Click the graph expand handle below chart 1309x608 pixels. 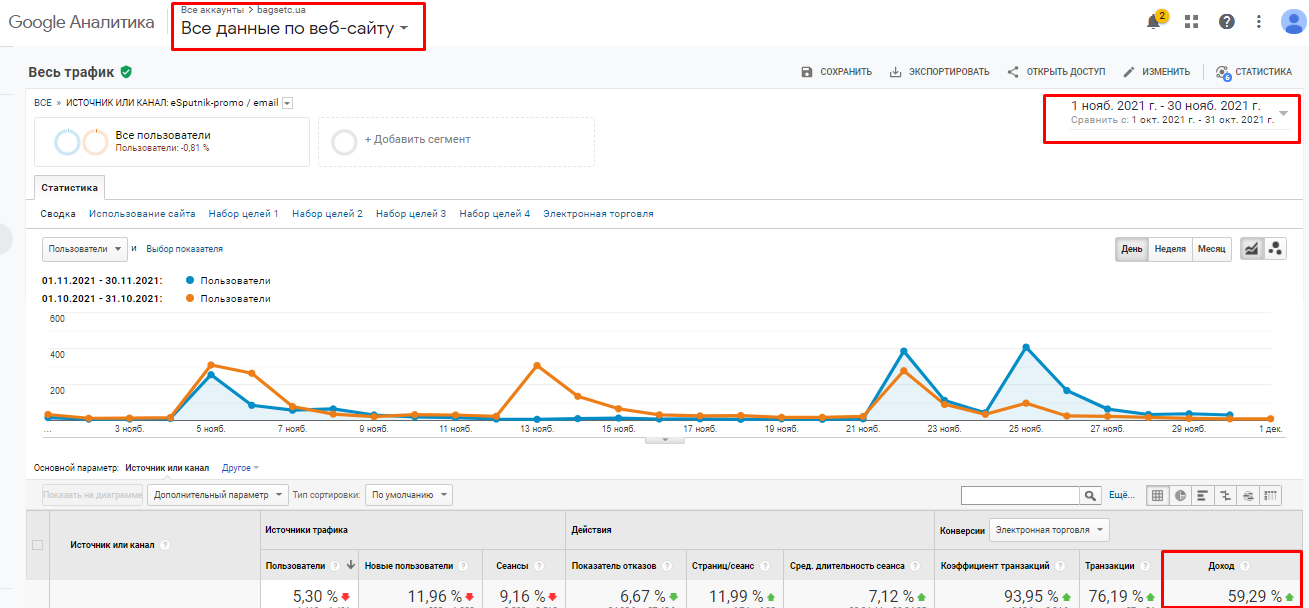pyautogui.click(x=657, y=439)
